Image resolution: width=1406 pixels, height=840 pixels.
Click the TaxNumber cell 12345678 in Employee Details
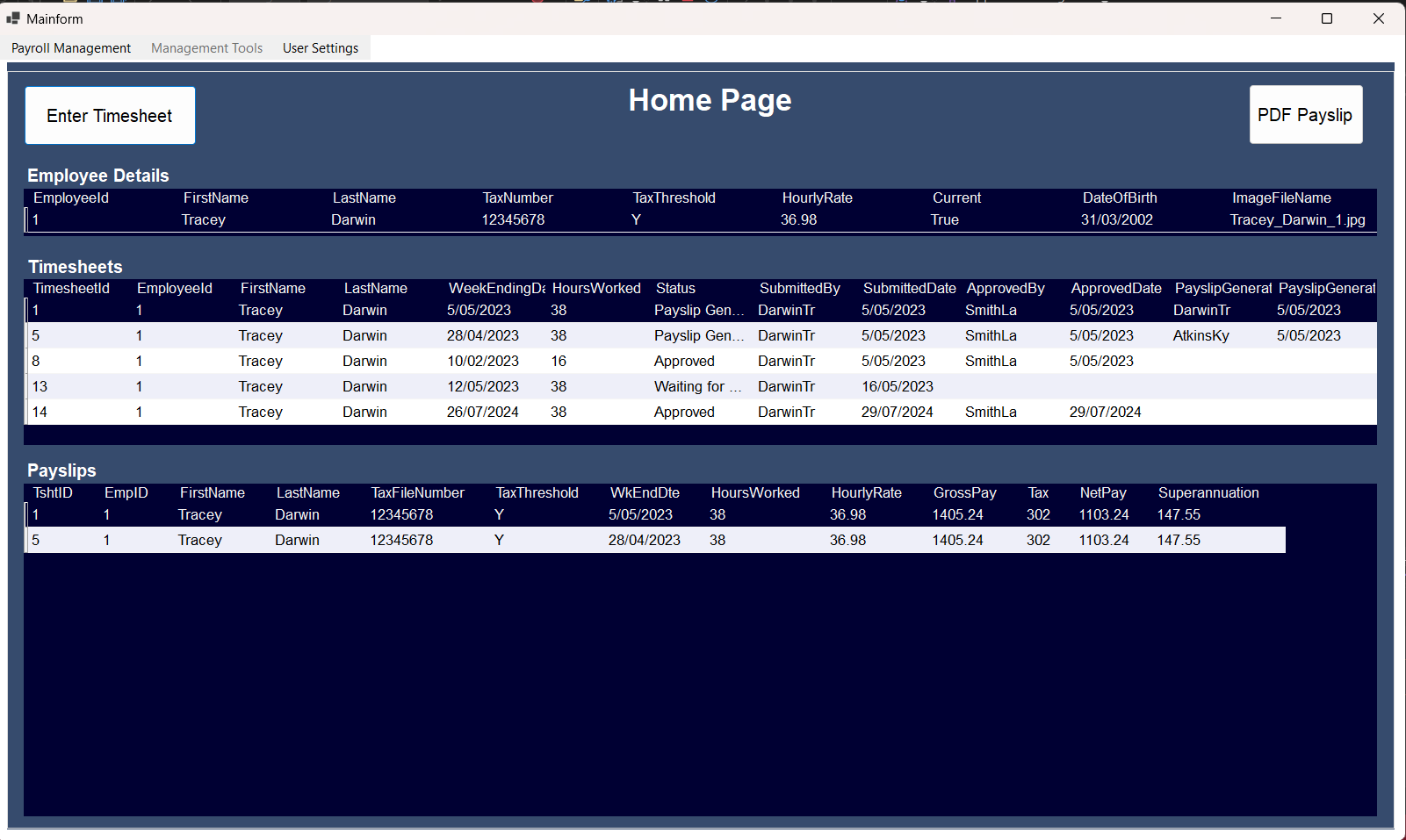point(513,220)
